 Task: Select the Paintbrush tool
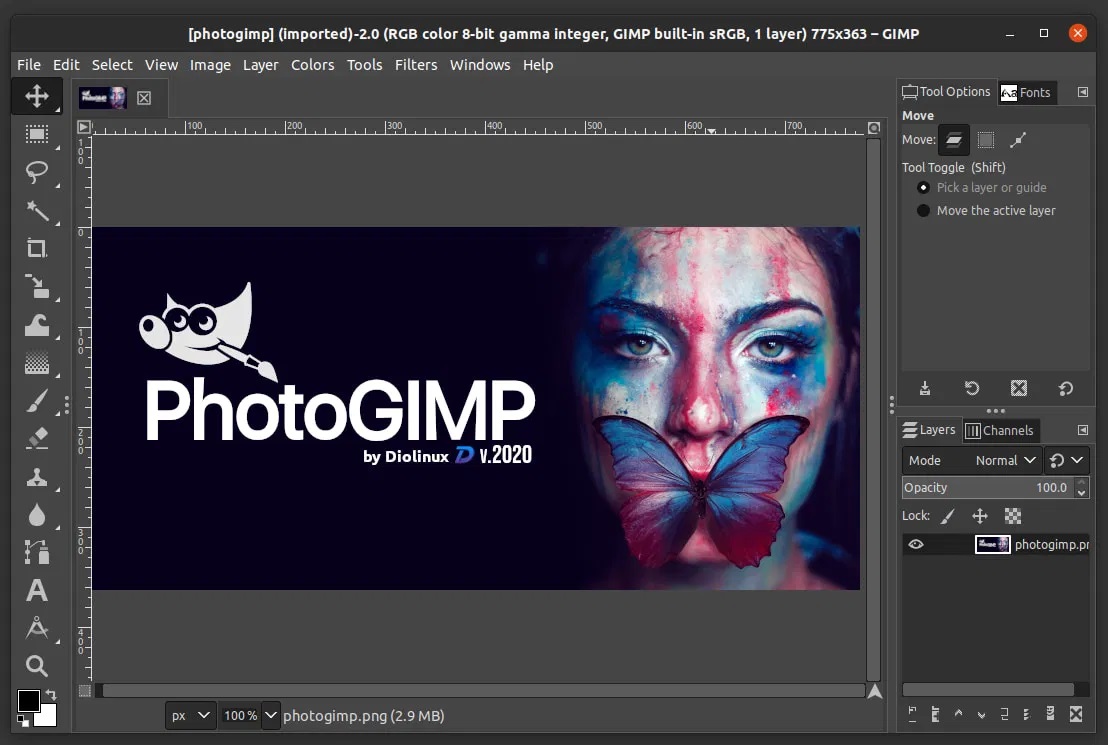tap(37, 402)
